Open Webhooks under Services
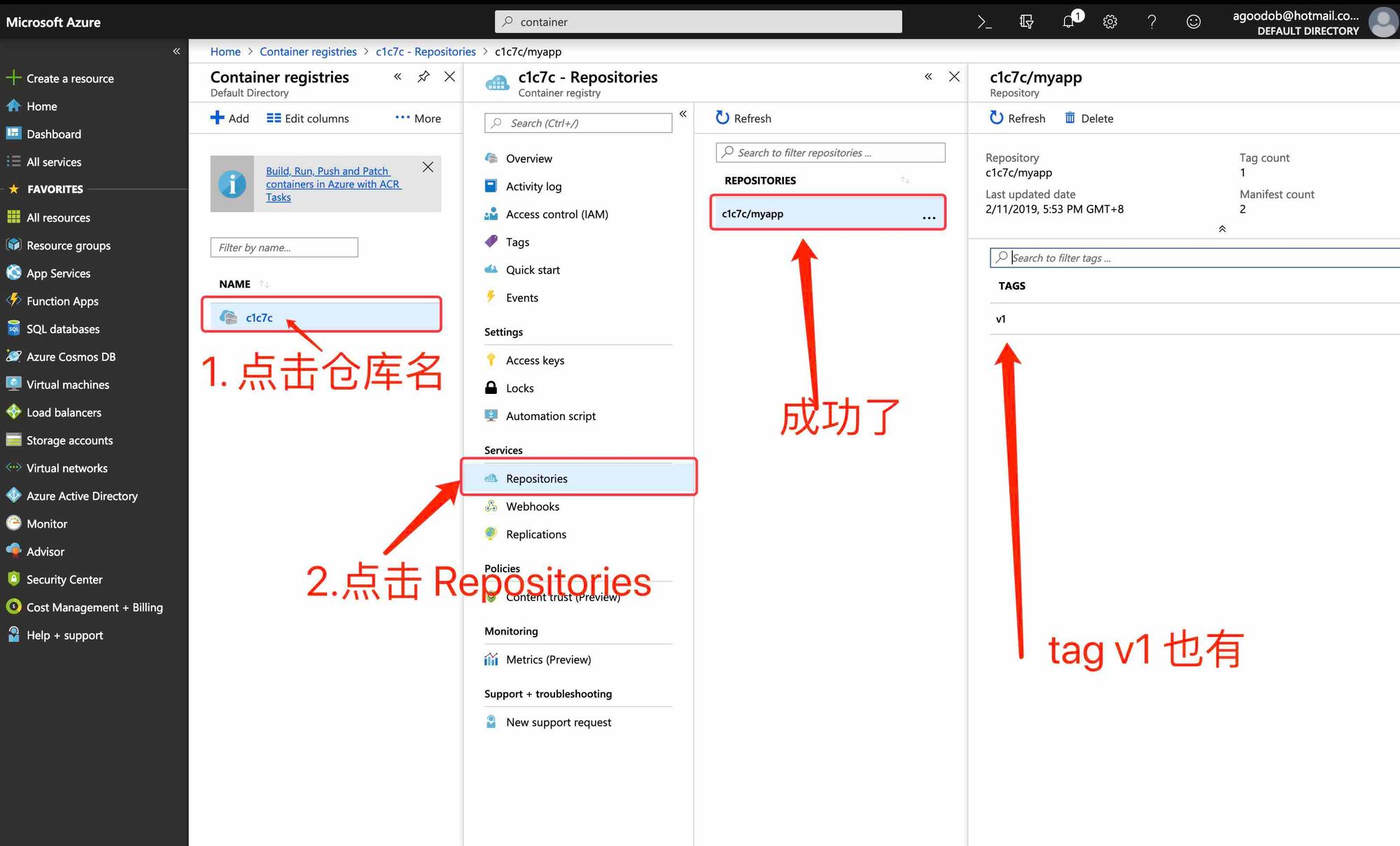Image resolution: width=1400 pixels, height=846 pixels. 532,507
